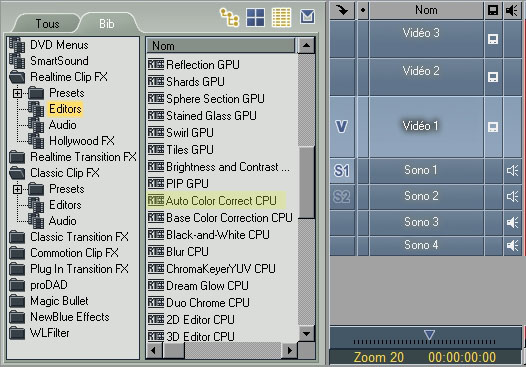Click the timeline zoom slider marker

tap(429, 335)
